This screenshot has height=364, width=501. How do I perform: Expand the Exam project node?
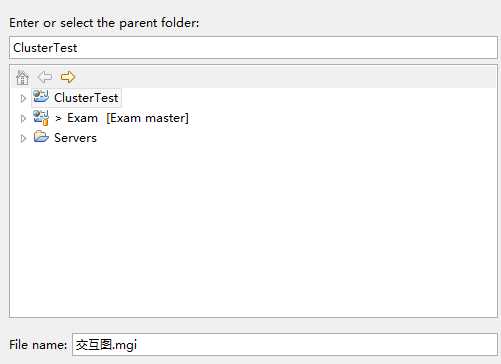(x=23, y=118)
